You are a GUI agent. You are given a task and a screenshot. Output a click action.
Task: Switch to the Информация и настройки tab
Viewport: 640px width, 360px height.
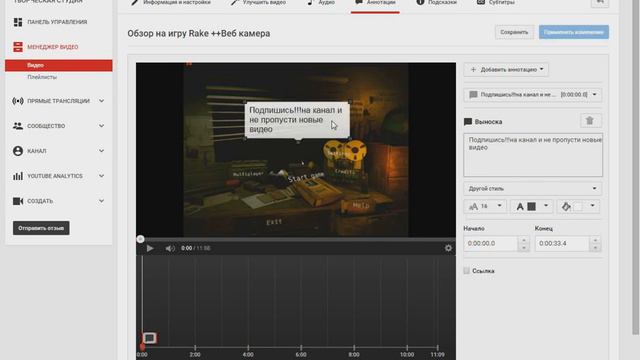(171, 3)
